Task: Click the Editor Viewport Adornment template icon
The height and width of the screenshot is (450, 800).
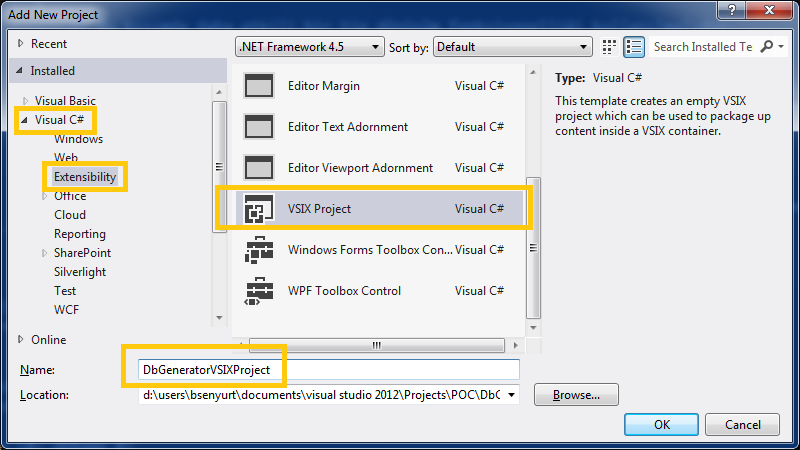Action: pos(259,168)
